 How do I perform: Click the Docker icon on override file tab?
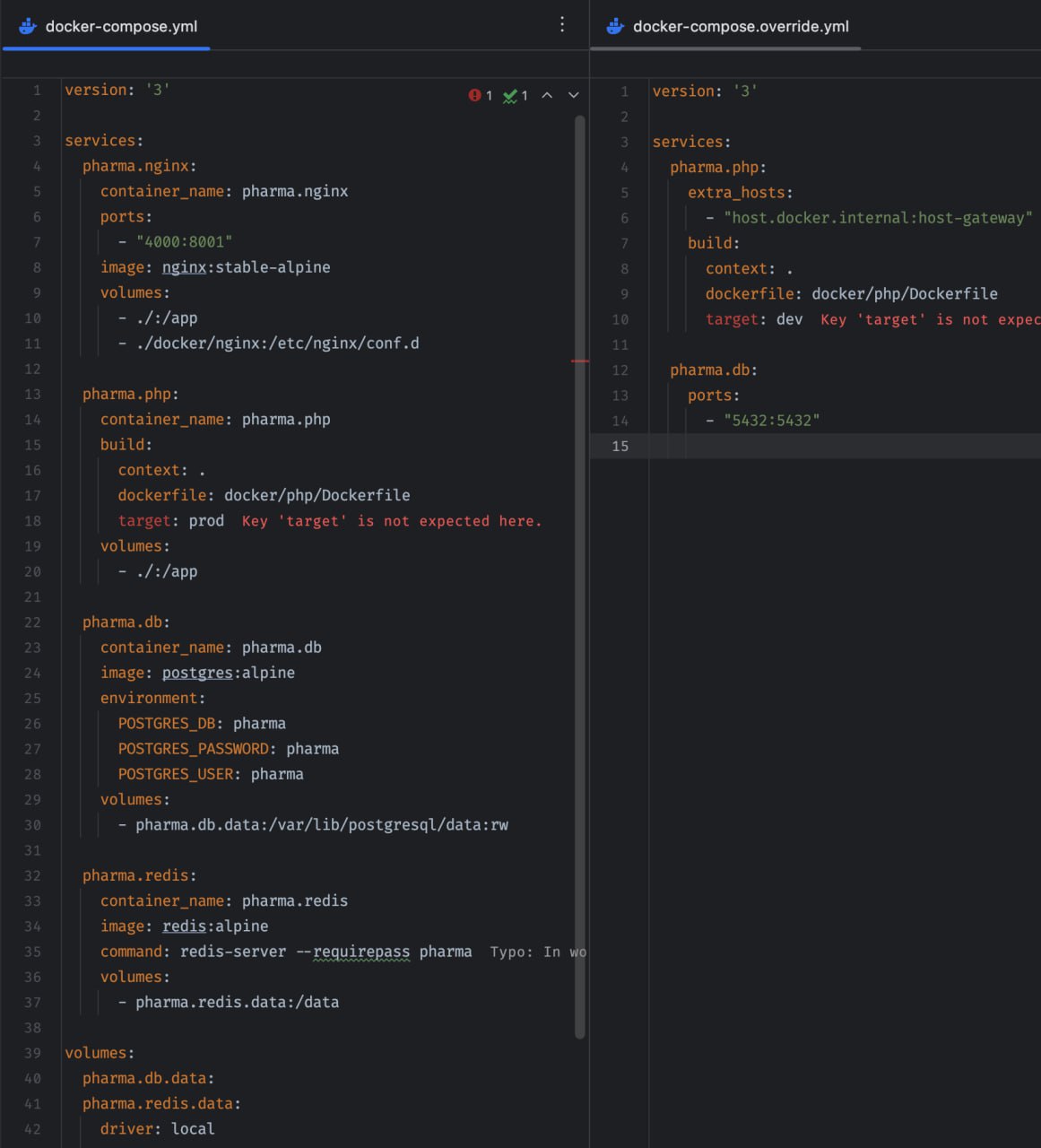pos(615,26)
